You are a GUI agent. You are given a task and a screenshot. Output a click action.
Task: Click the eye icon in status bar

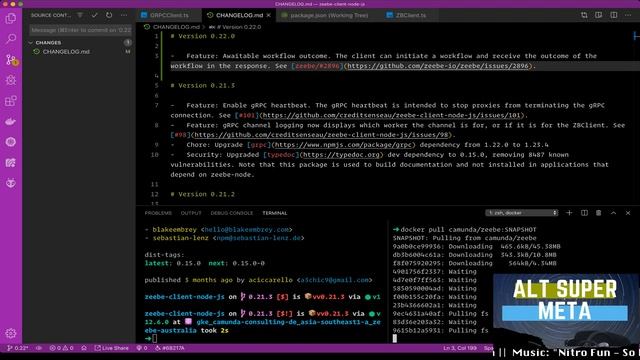click(39, 348)
